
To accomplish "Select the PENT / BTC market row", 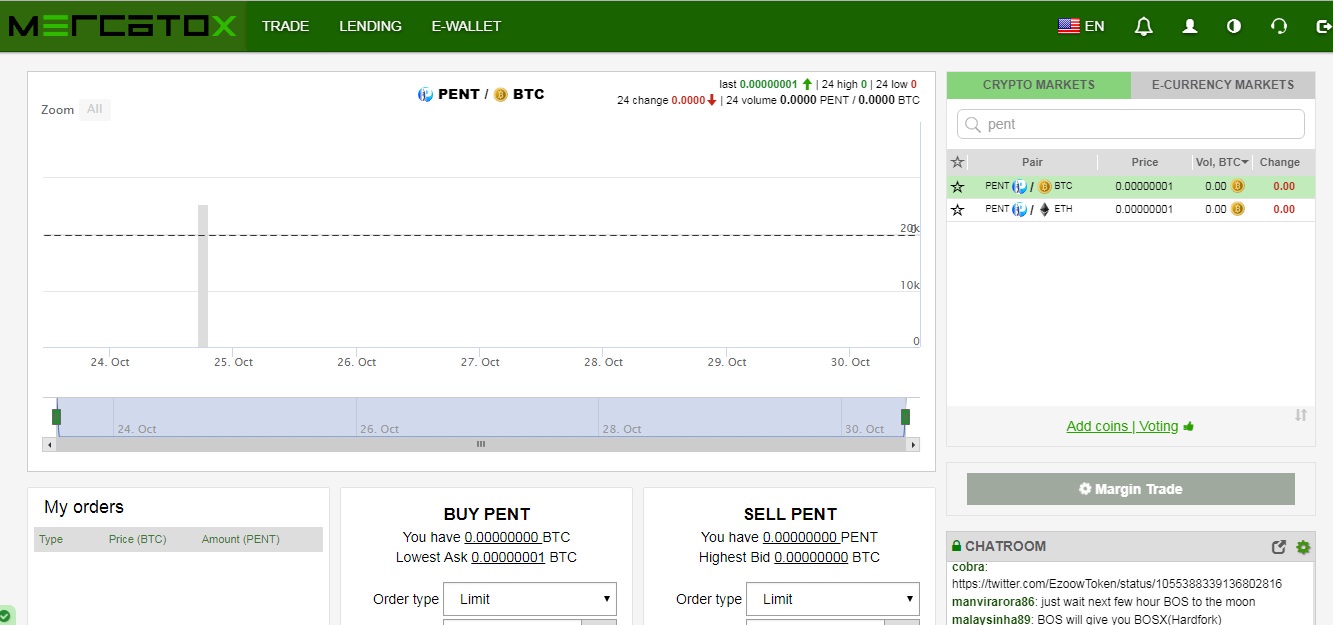I will 1131,186.
